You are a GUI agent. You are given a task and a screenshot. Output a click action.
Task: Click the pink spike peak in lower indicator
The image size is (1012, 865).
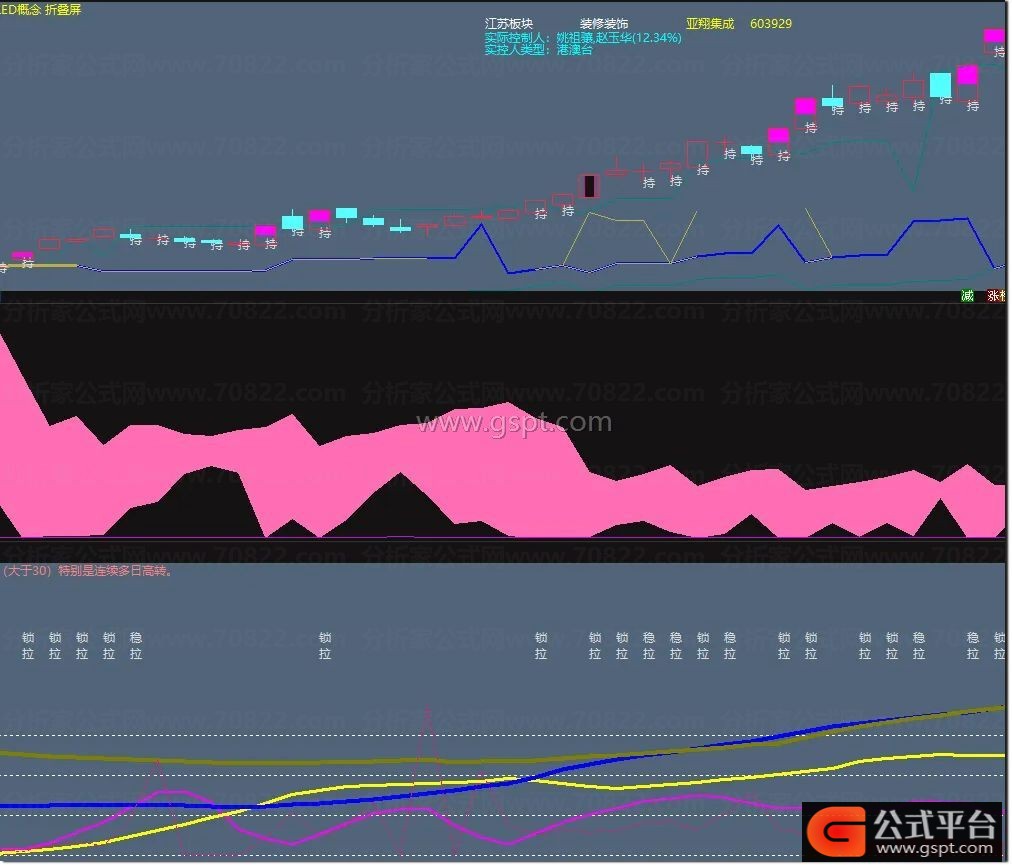[429, 712]
